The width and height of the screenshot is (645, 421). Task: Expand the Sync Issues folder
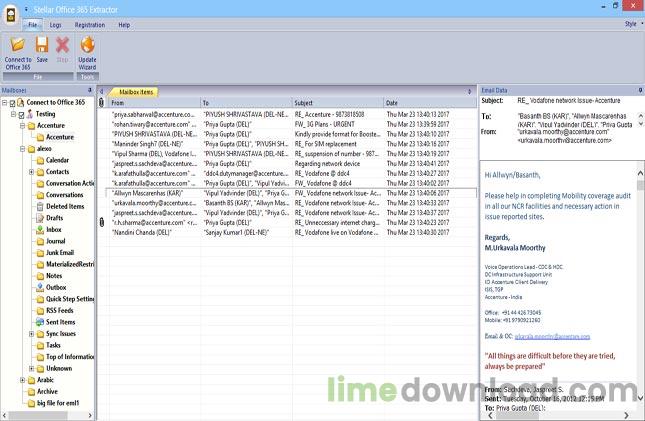pyautogui.click(x=31, y=334)
